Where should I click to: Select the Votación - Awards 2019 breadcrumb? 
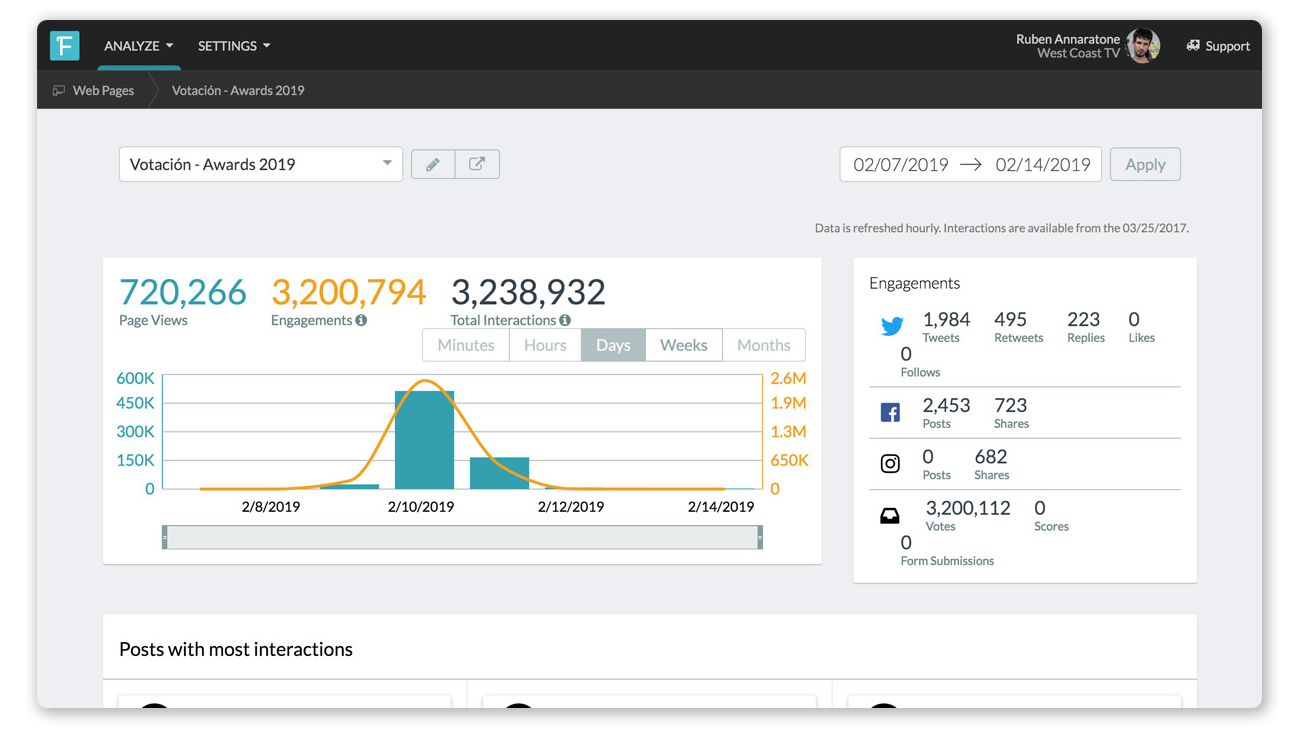pos(238,90)
